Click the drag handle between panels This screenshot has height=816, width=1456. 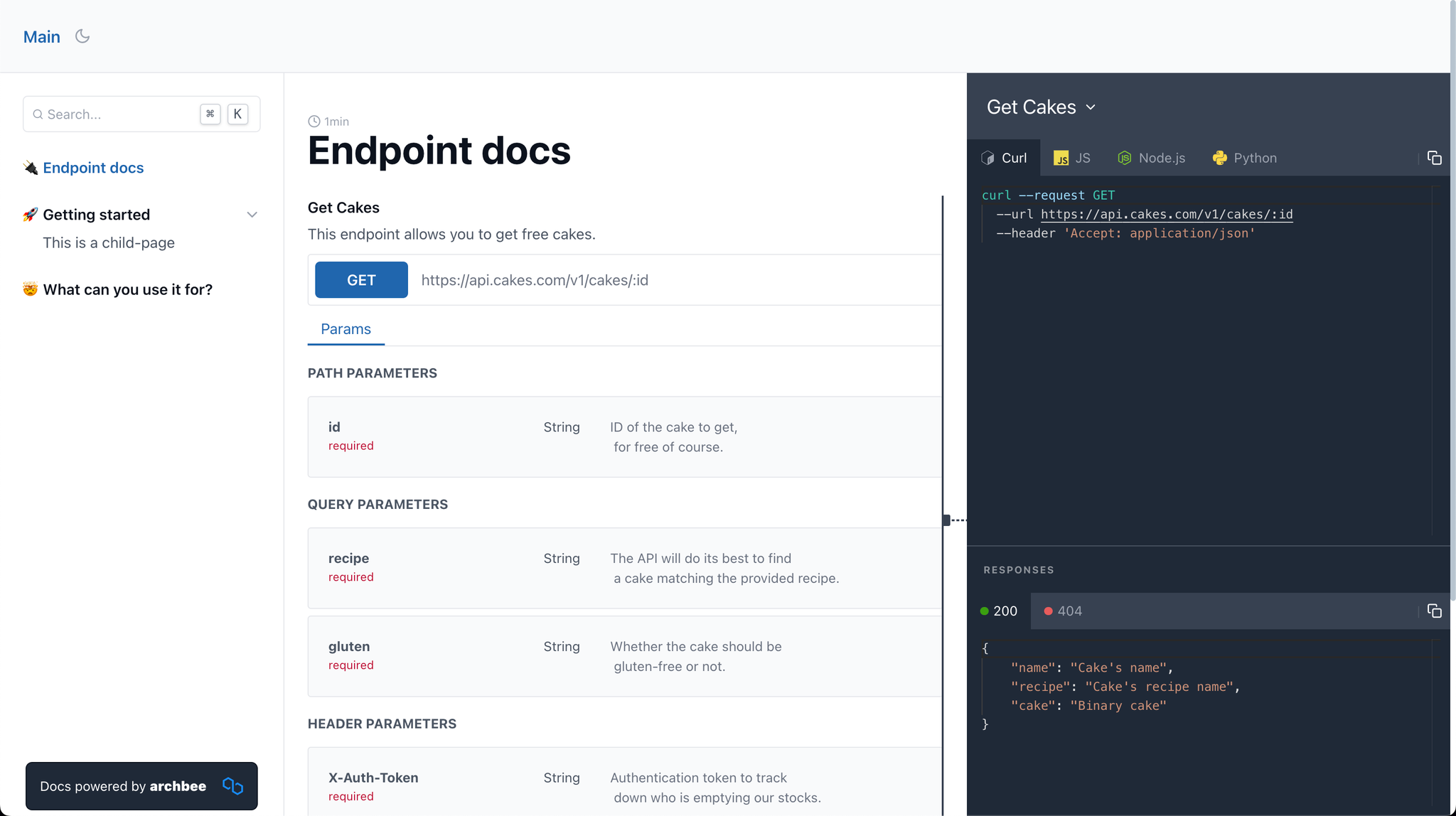coord(947,520)
